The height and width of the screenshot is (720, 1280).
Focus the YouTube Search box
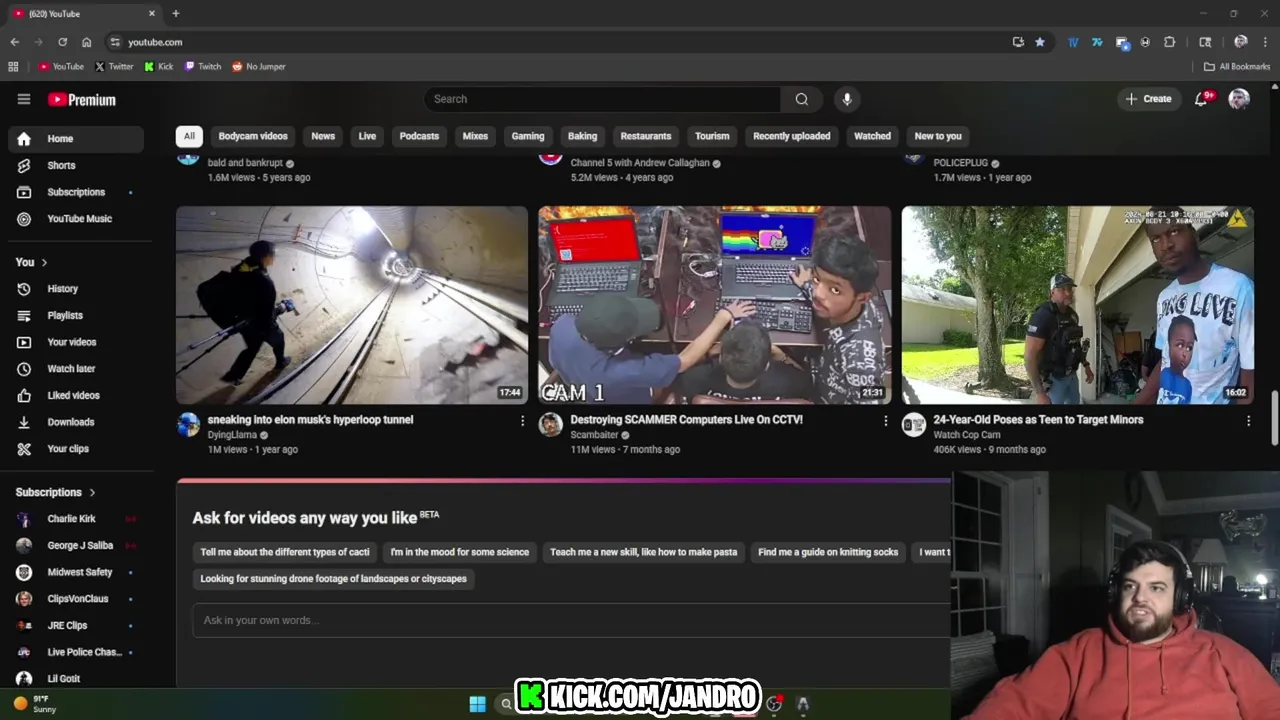click(602, 99)
